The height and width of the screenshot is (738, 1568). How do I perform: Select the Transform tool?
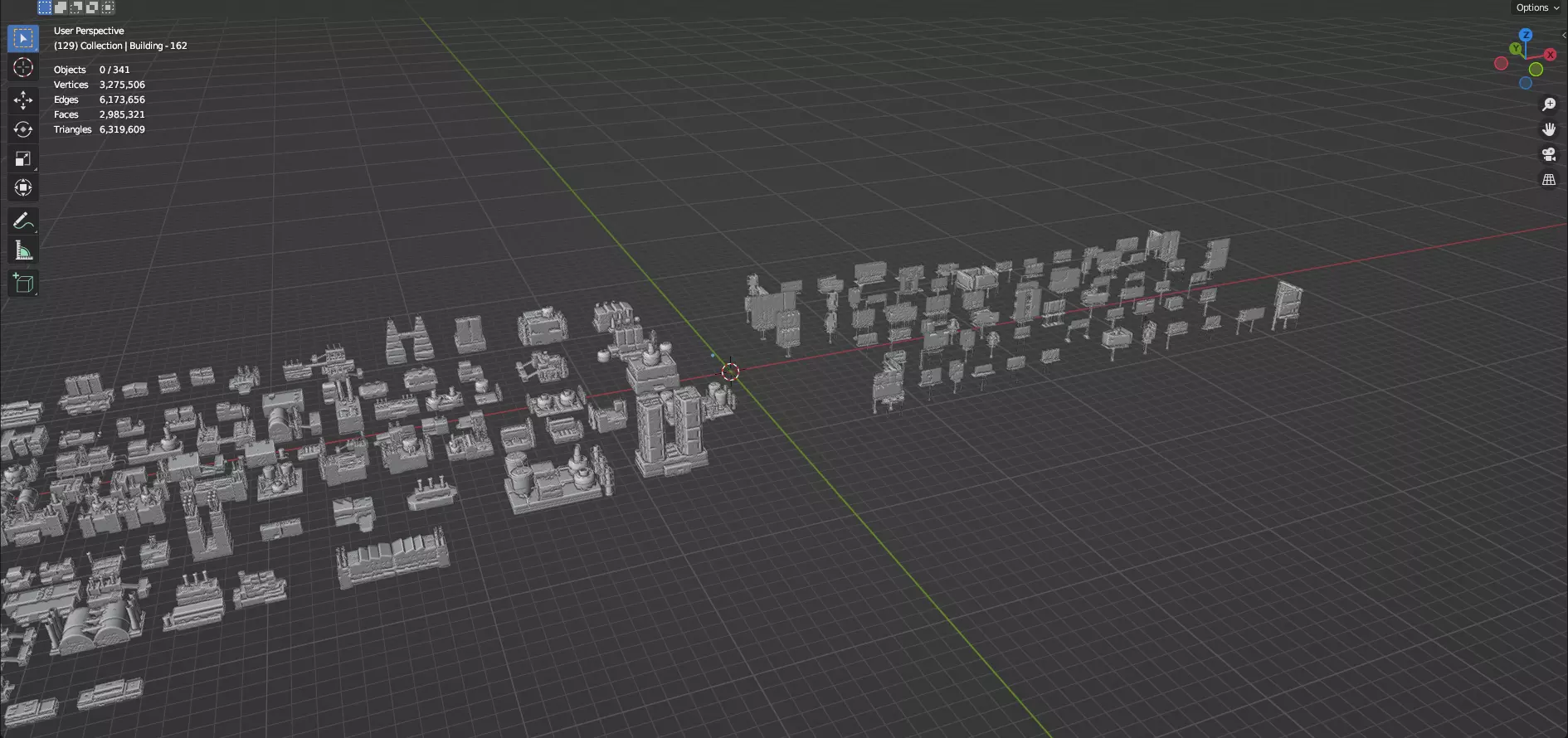click(x=23, y=187)
